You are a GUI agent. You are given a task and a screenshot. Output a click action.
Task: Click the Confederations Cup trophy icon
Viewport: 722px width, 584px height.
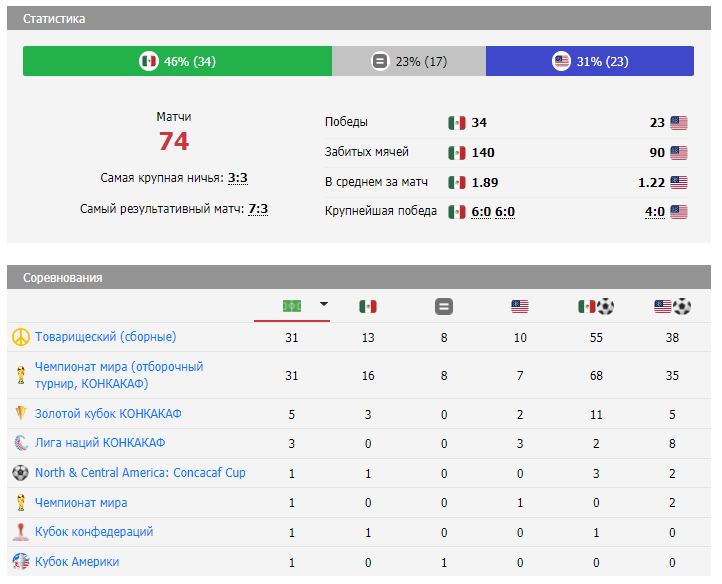(x=19, y=532)
